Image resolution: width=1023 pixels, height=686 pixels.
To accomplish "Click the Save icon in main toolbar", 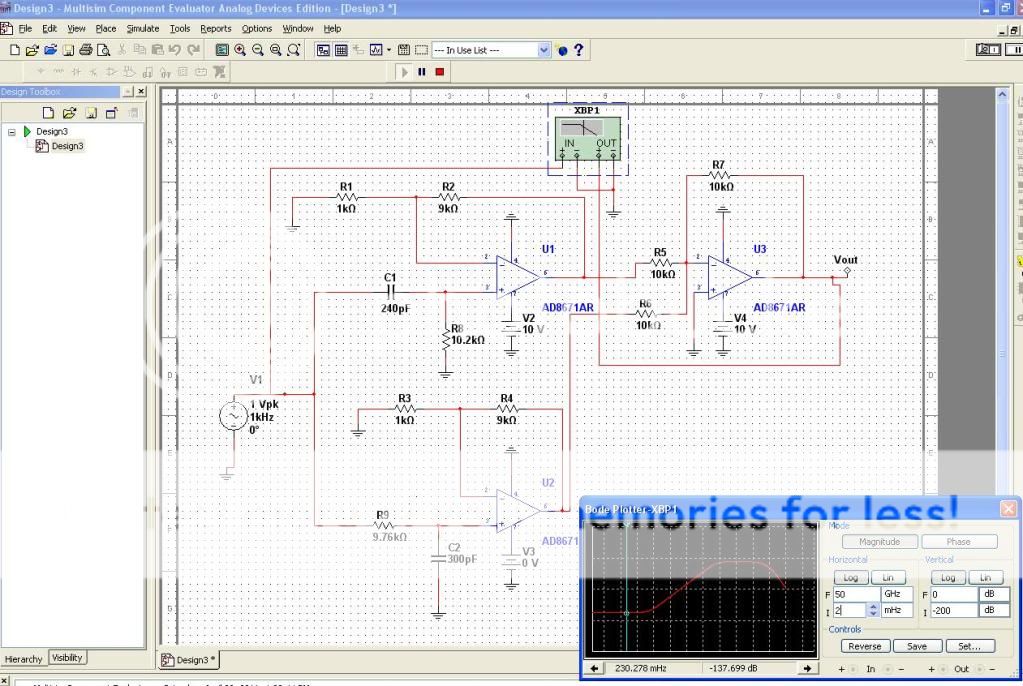I will coord(68,50).
